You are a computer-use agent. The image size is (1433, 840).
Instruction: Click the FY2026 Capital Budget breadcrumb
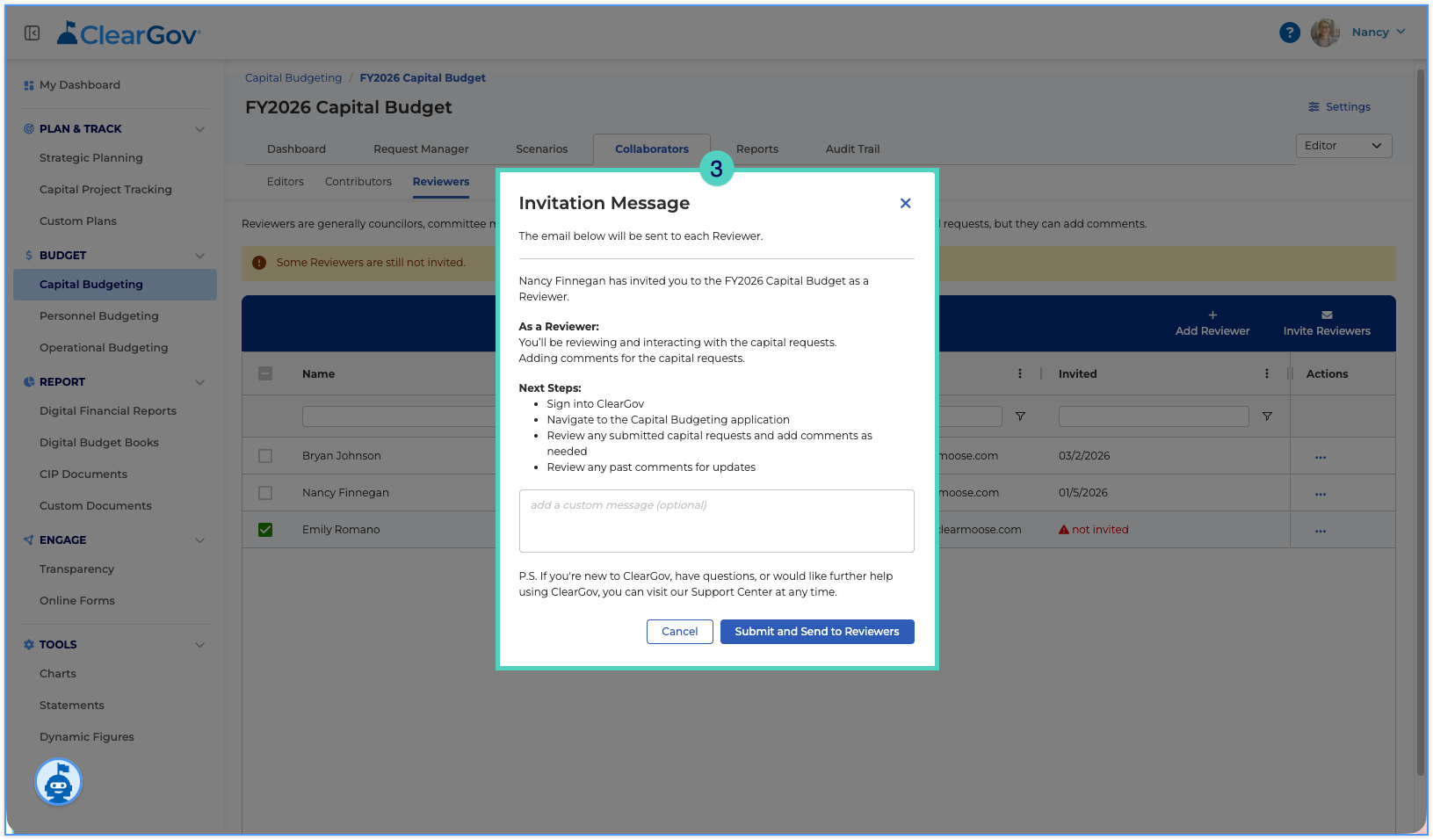point(423,78)
